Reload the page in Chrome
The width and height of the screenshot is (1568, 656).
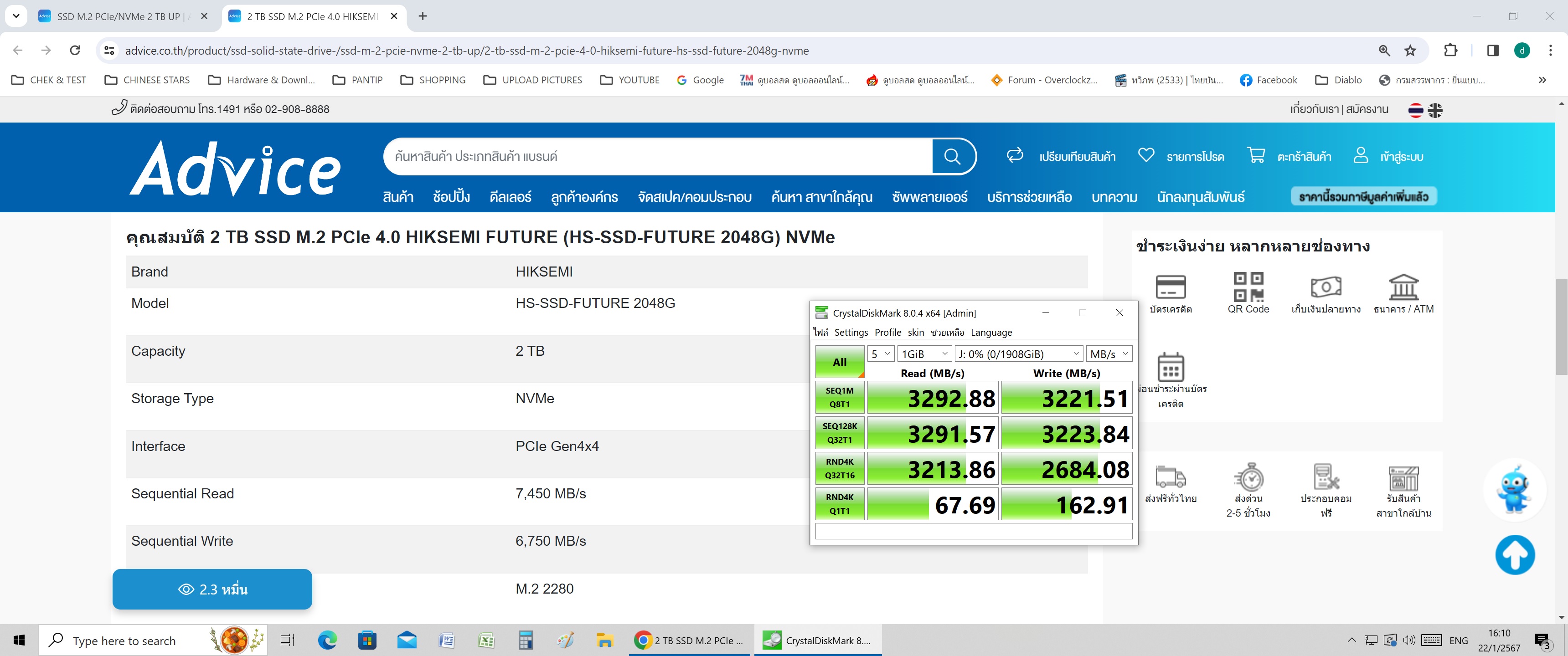(75, 51)
